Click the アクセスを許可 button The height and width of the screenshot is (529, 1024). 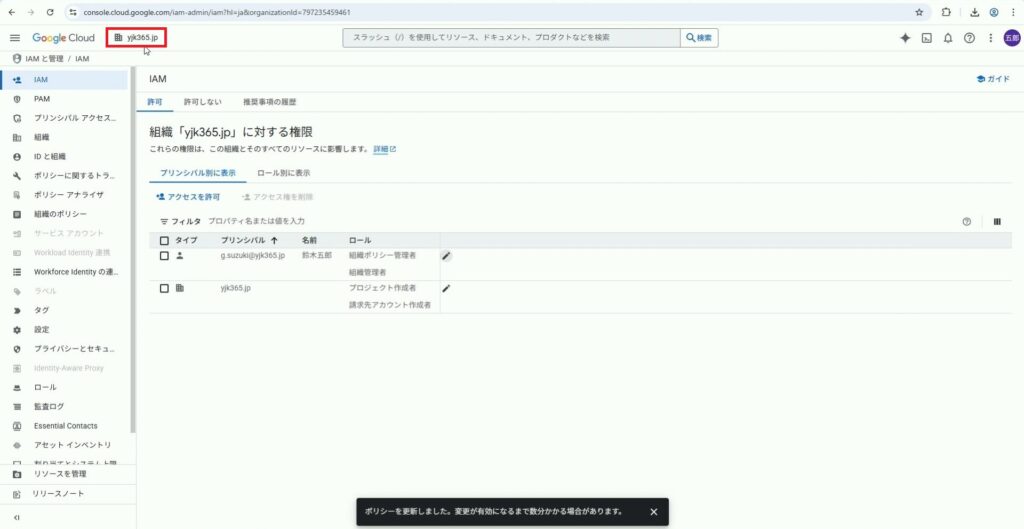click(x=188, y=197)
